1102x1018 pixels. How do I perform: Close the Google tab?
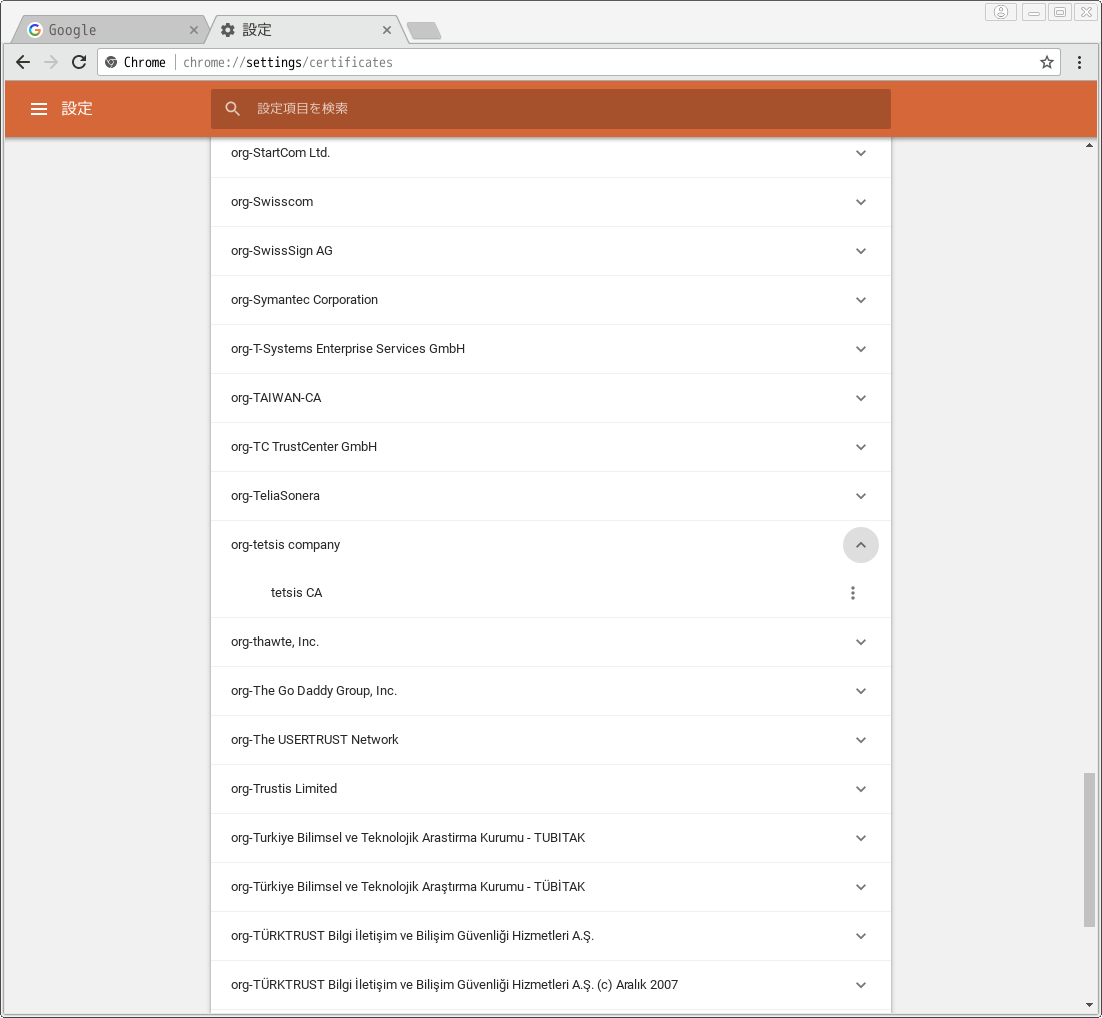coord(194,30)
